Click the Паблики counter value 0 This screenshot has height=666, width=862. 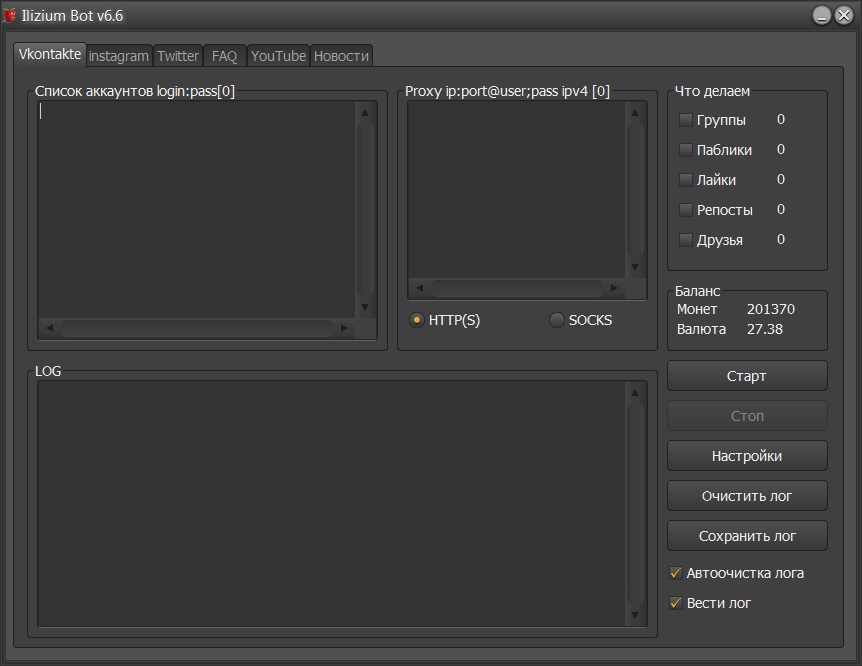click(x=781, y=149)
